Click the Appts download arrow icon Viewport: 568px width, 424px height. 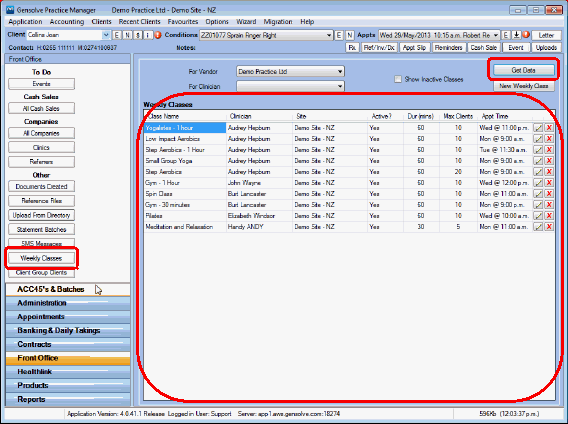point(517,35)
